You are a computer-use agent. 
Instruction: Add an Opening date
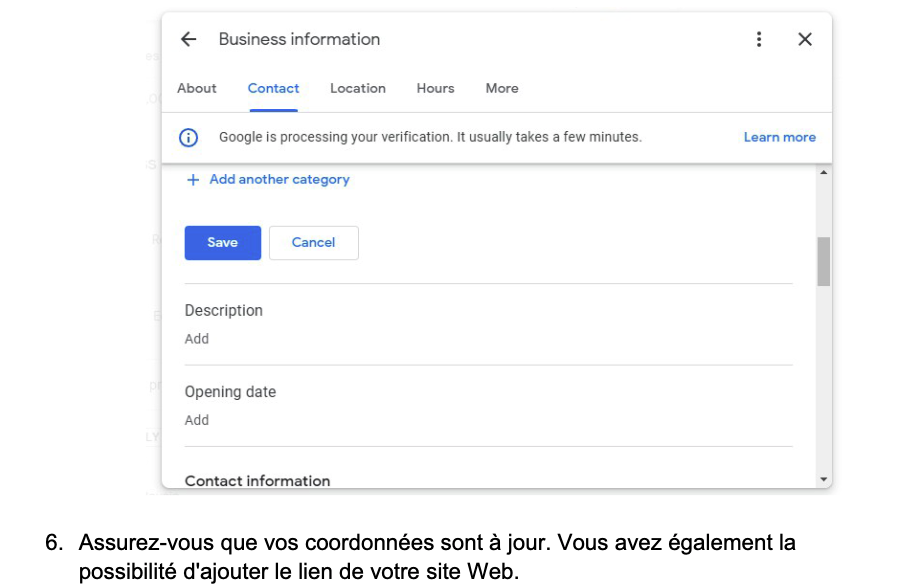197,420
